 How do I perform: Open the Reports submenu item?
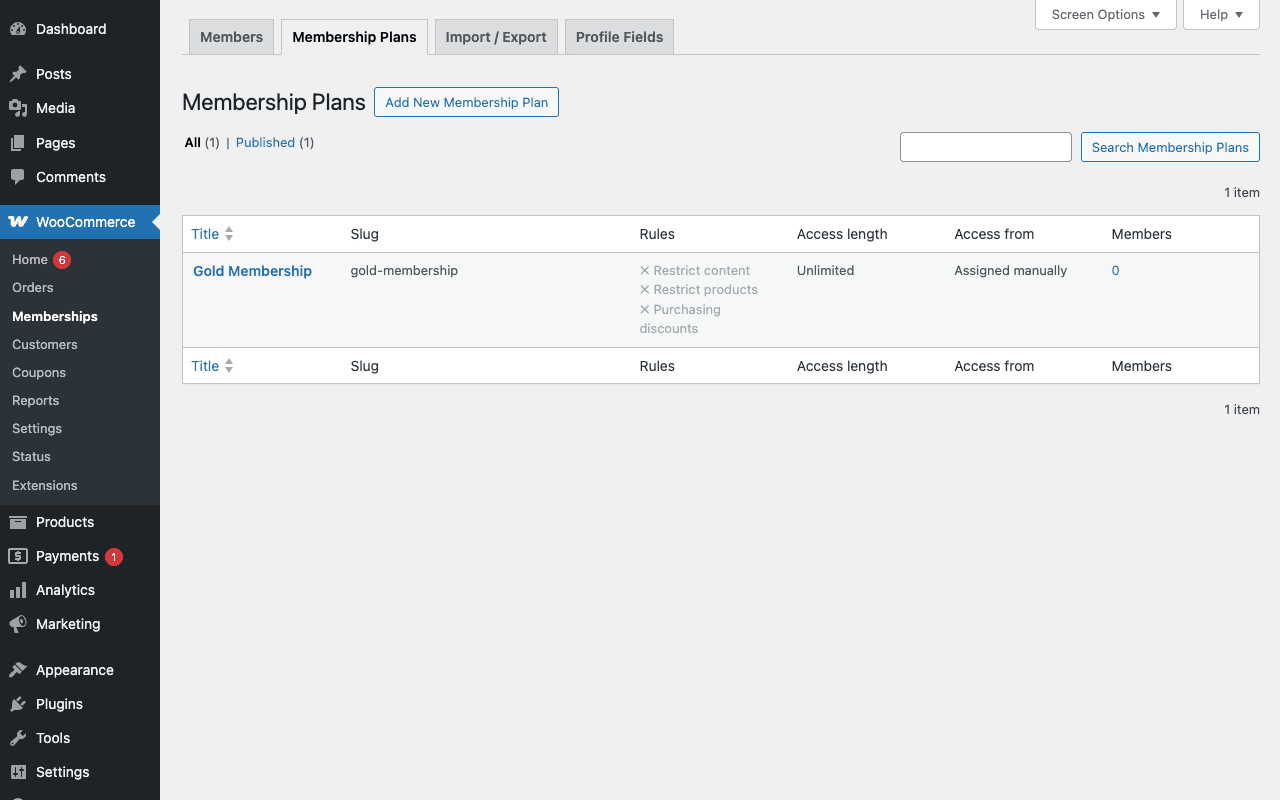[36, 400]
